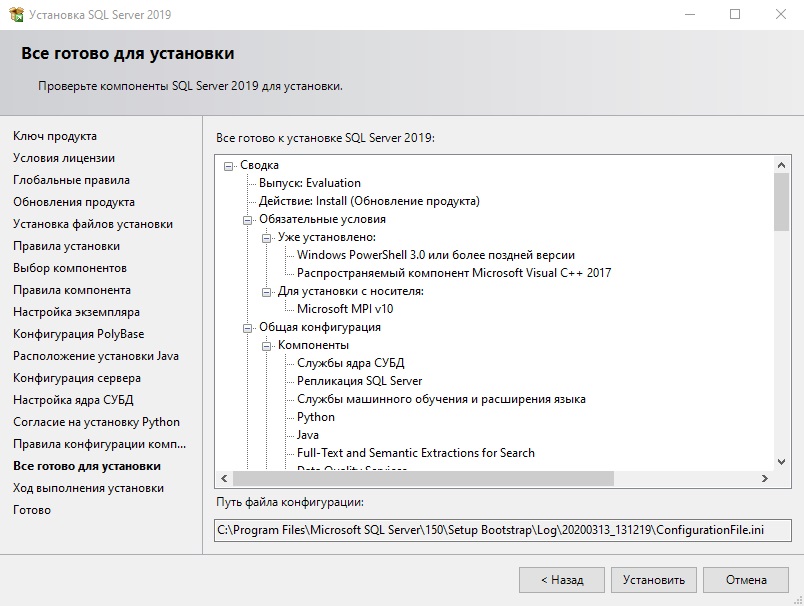This screenshot has height=606, width=804.
Task: Select the Общая конфигурация label
Action: (x=319, y=327)
